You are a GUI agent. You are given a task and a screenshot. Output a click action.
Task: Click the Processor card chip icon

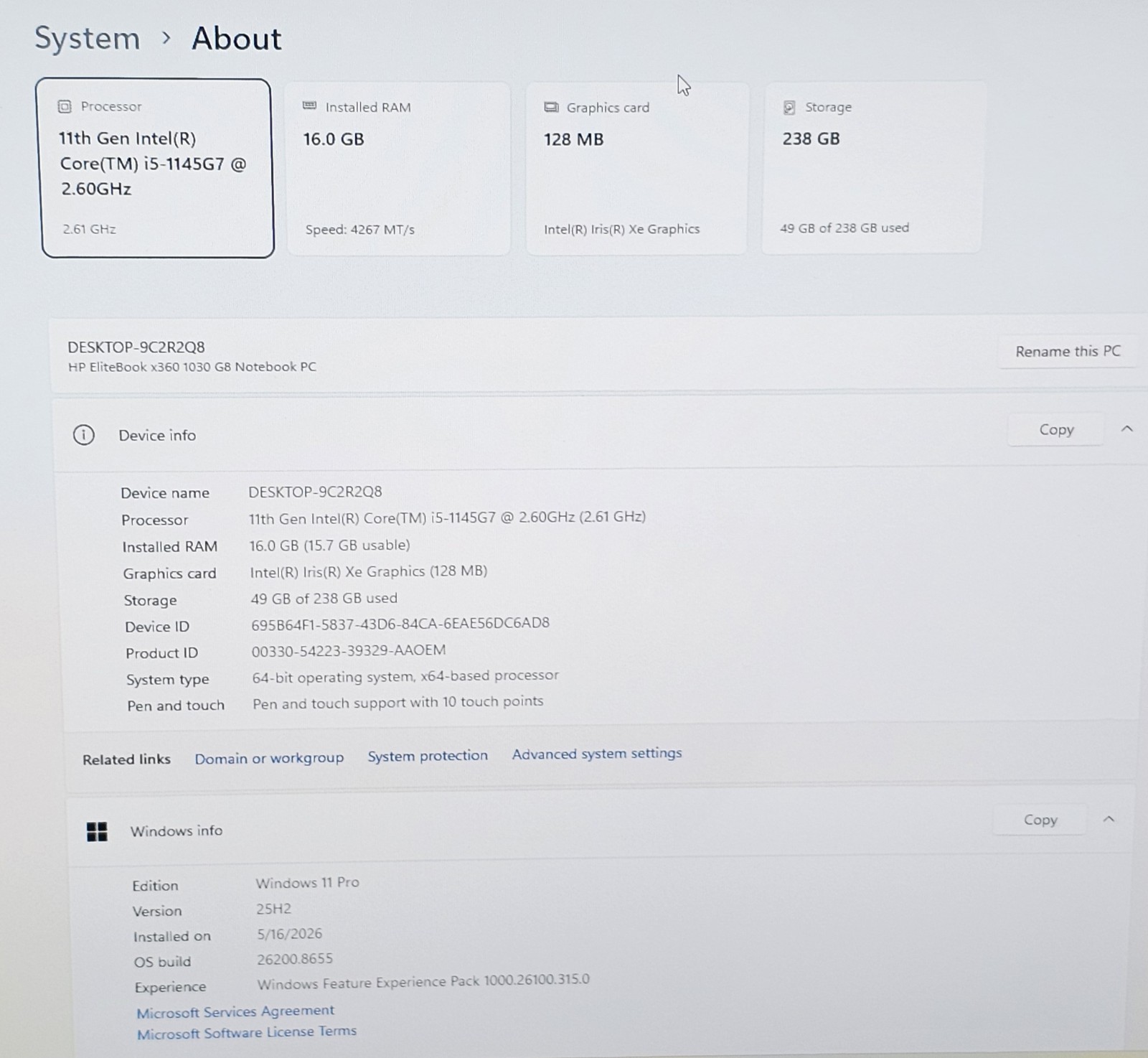click(65, 106)
